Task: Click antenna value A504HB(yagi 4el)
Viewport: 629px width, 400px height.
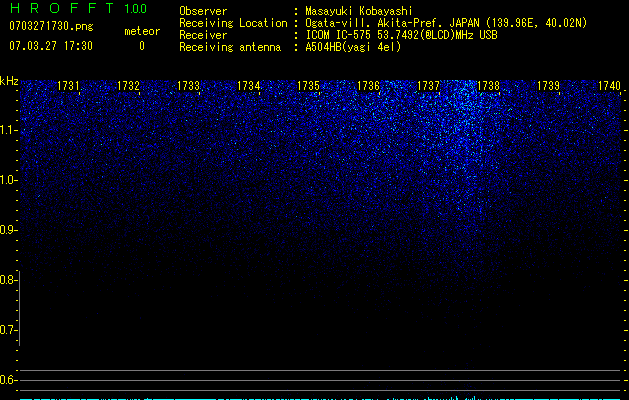Action: point(353,47)
